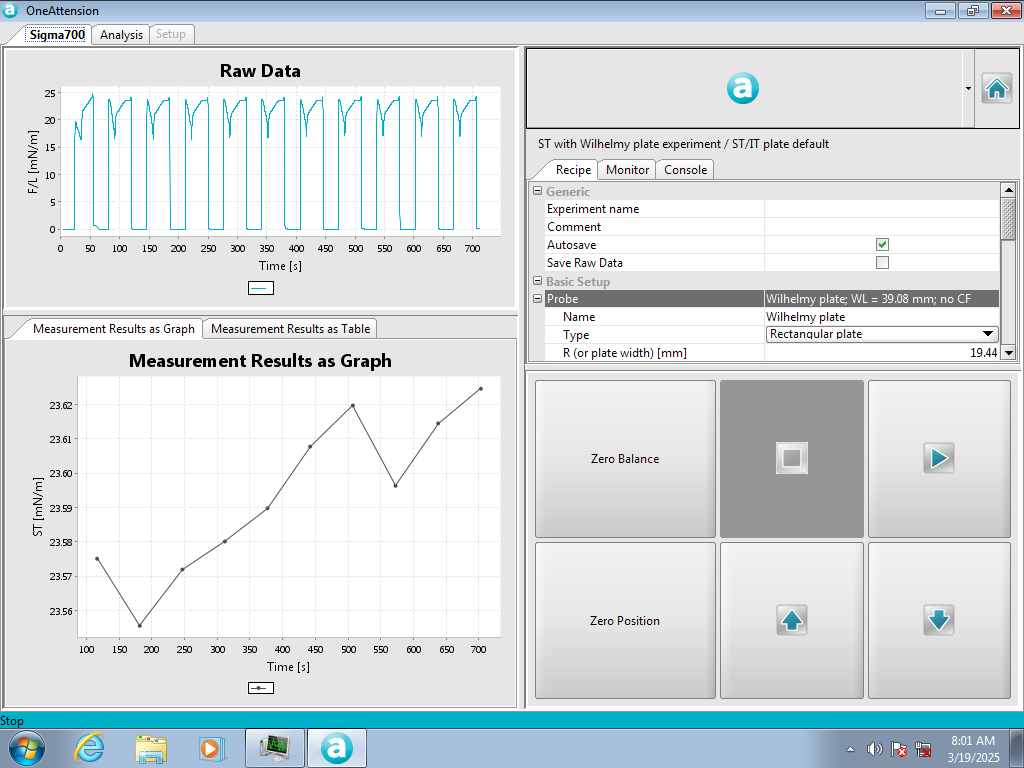Viewport: 1024px width, 768px height.
Task: Open the Setup tab
Action: tap(171, 34)
